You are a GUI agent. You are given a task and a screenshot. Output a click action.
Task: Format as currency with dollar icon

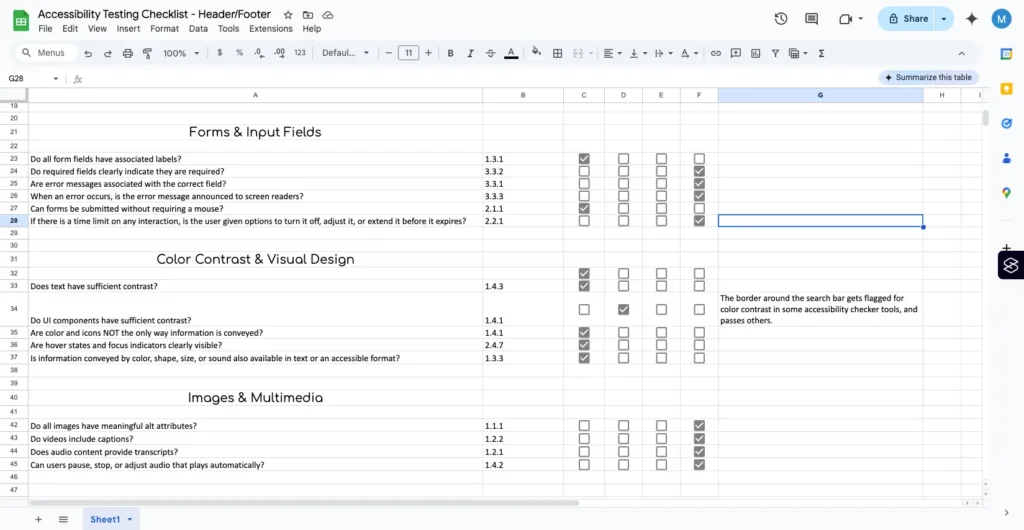pos(219,53)
